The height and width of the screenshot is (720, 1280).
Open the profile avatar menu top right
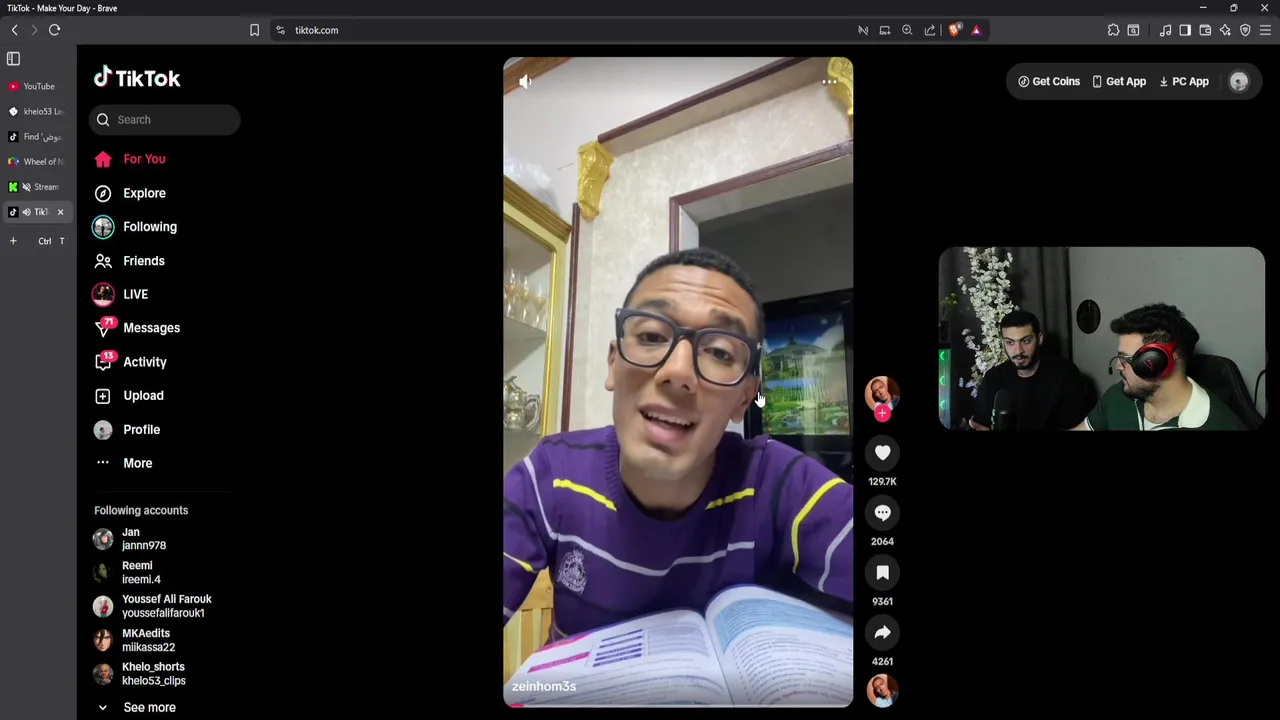pos(1239,82)
